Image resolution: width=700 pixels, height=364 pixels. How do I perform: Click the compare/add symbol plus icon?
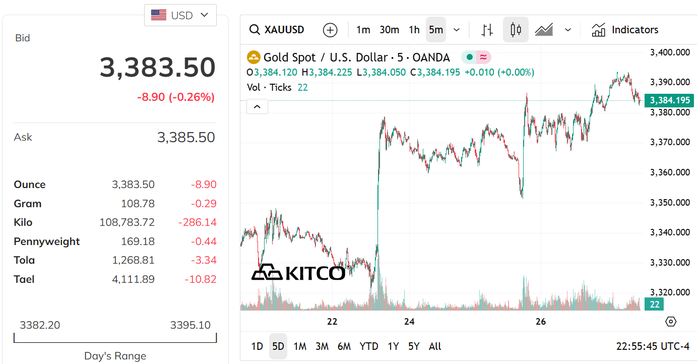pyautogui.click(x=330, y=30)
